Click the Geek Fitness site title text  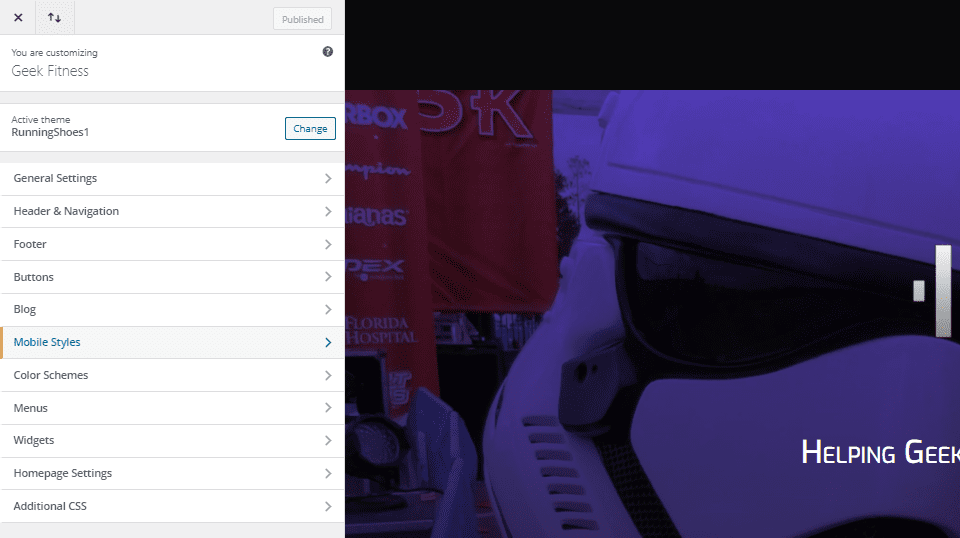[x=50, y=71]
